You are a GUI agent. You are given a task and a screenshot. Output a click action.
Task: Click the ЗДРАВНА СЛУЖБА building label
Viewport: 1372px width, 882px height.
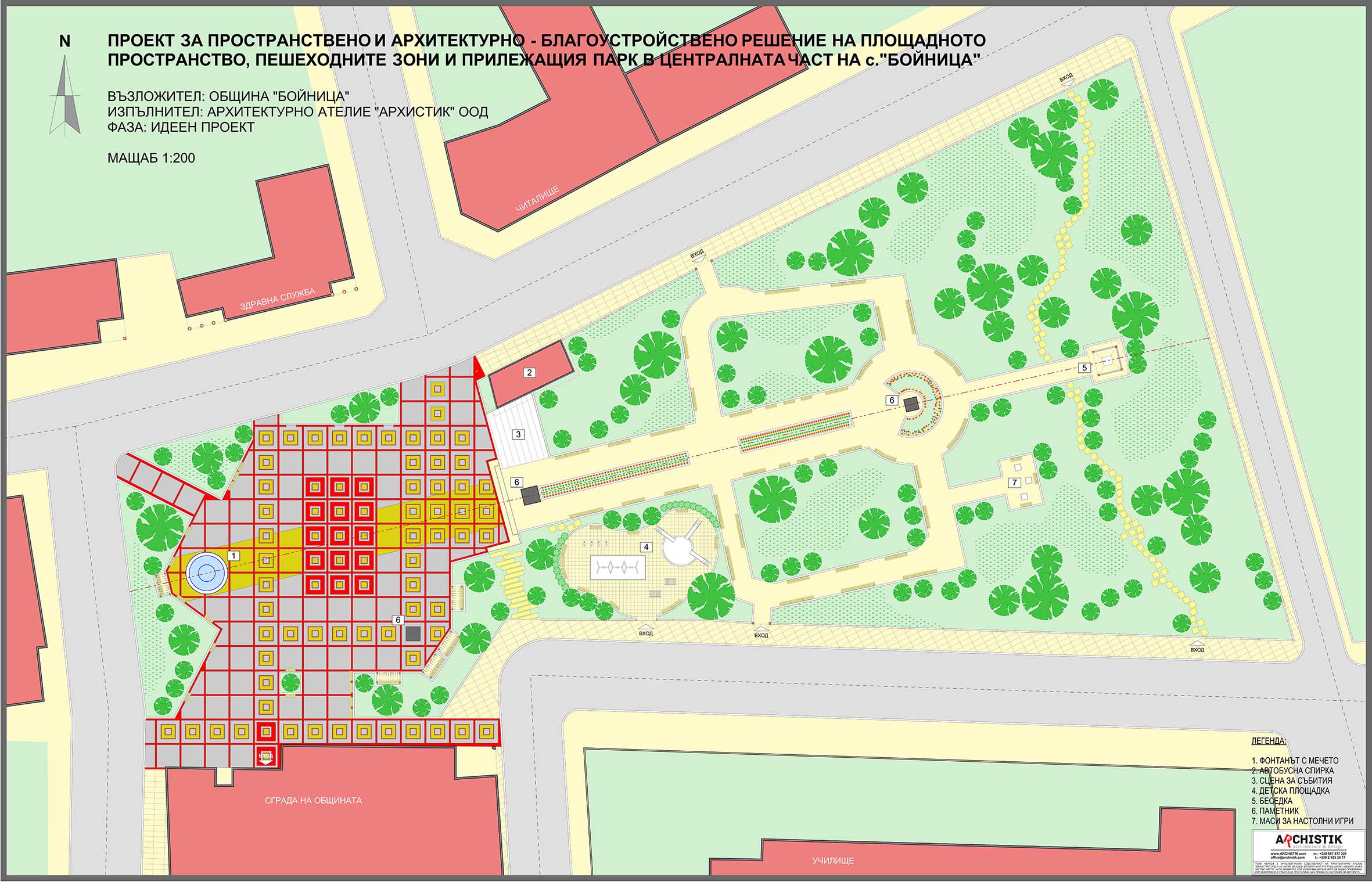tap(278, 298)
